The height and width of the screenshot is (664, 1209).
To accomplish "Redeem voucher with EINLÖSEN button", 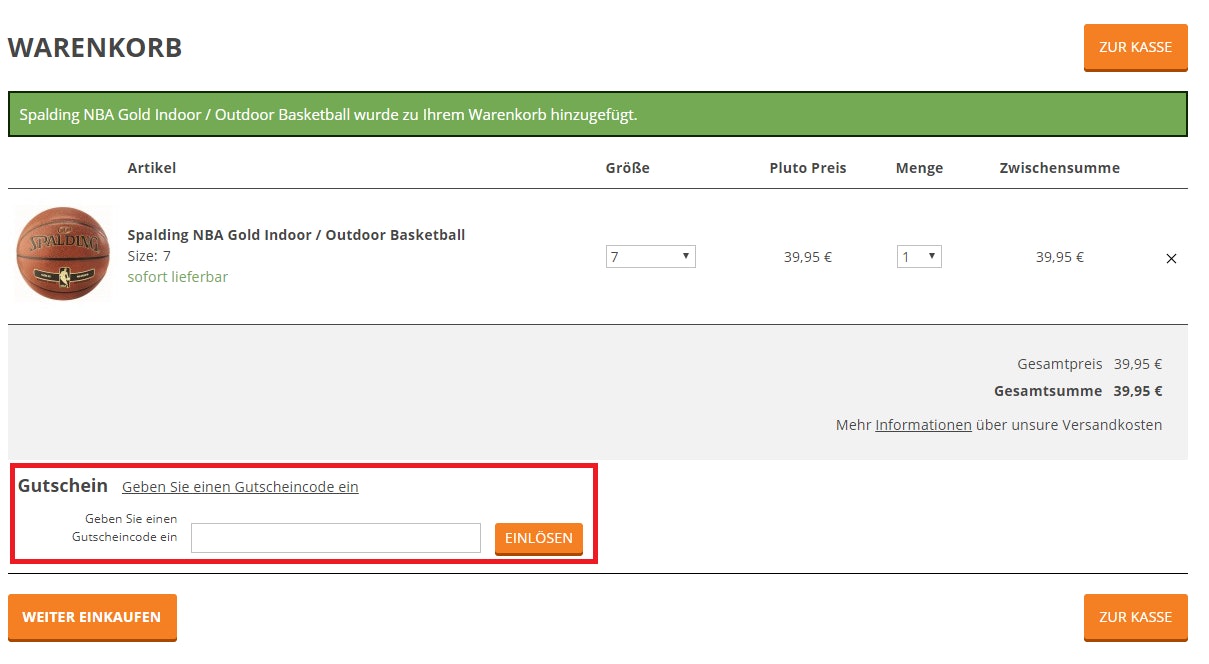I will coord(539,538).
